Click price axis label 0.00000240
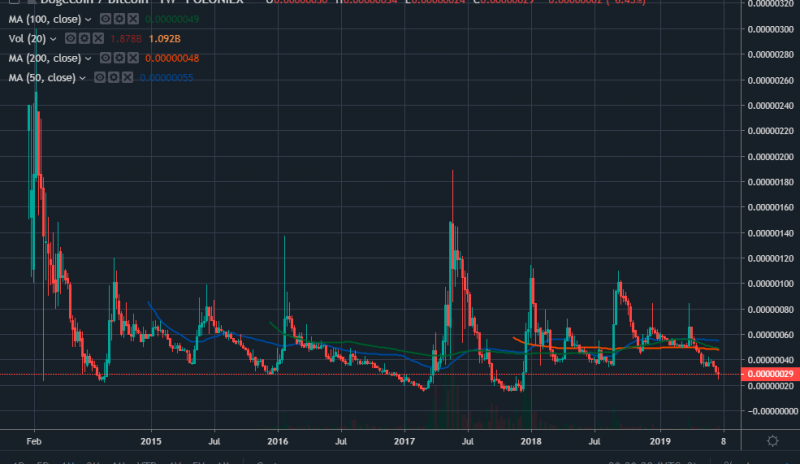Screen dimensions: 800x464 point(770,106)
